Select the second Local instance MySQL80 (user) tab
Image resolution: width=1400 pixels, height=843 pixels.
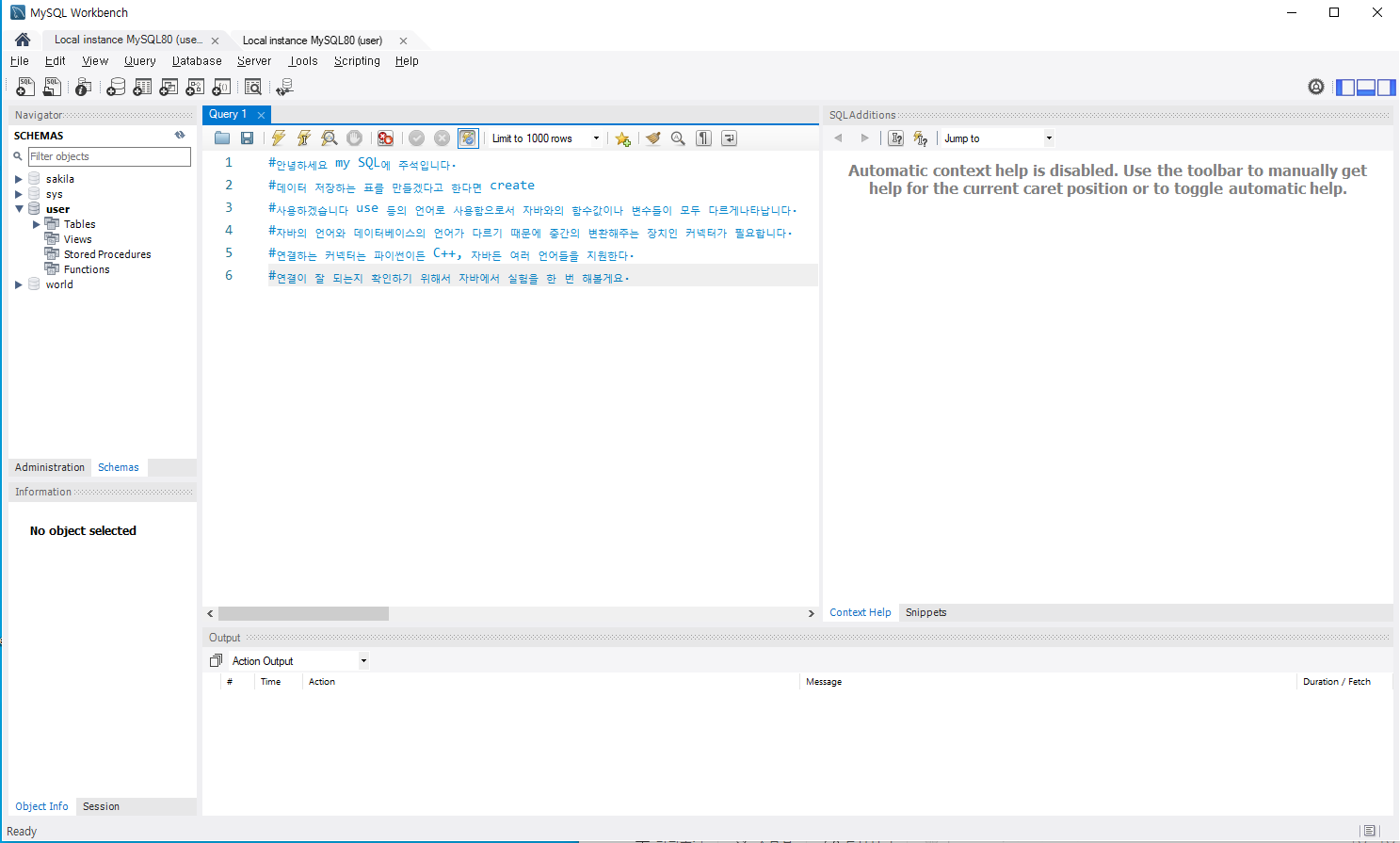coord(313,41)
